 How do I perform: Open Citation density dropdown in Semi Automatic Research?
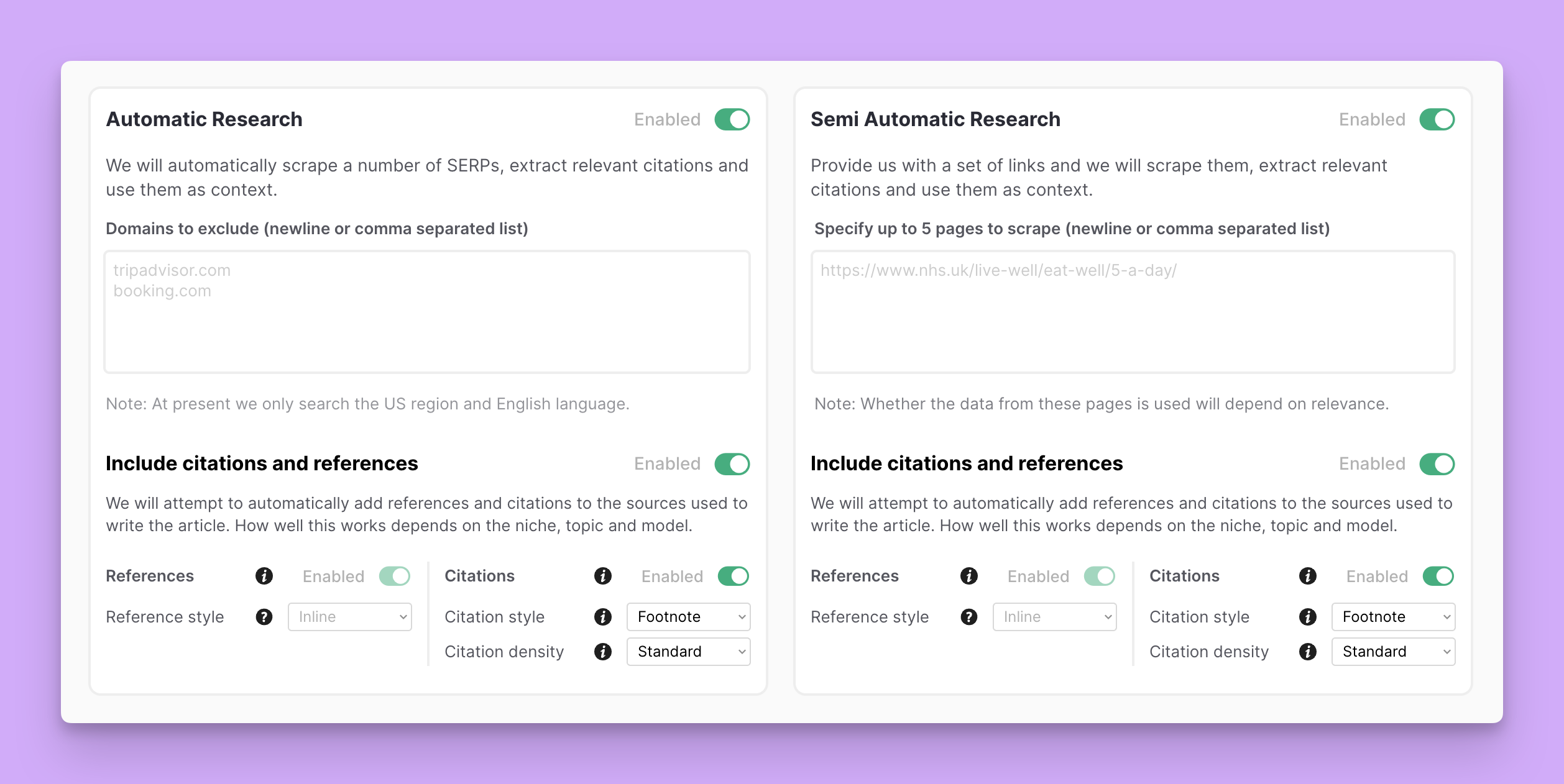pyautogui.click(x=1393, y=652)
